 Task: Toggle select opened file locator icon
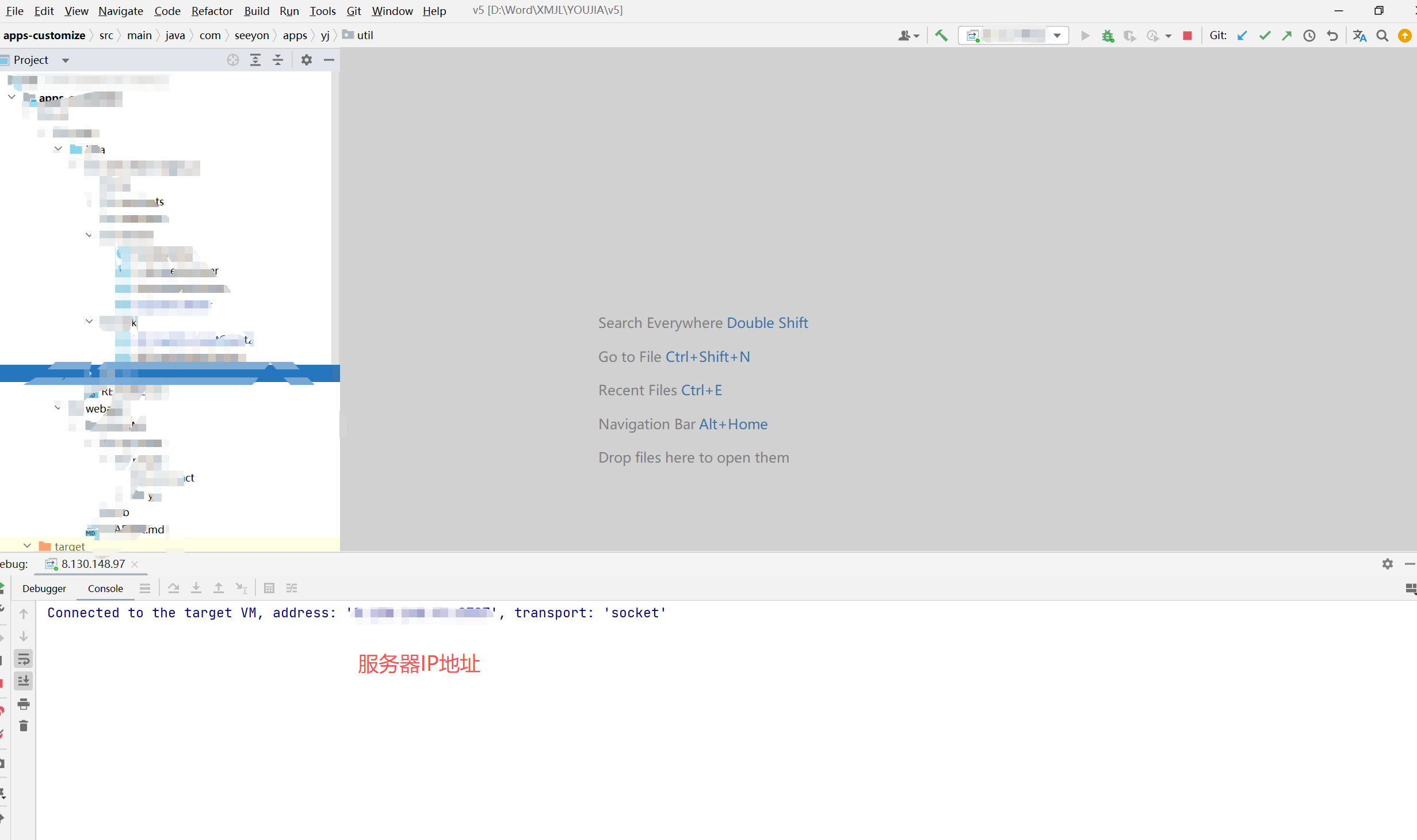[232, 60]
